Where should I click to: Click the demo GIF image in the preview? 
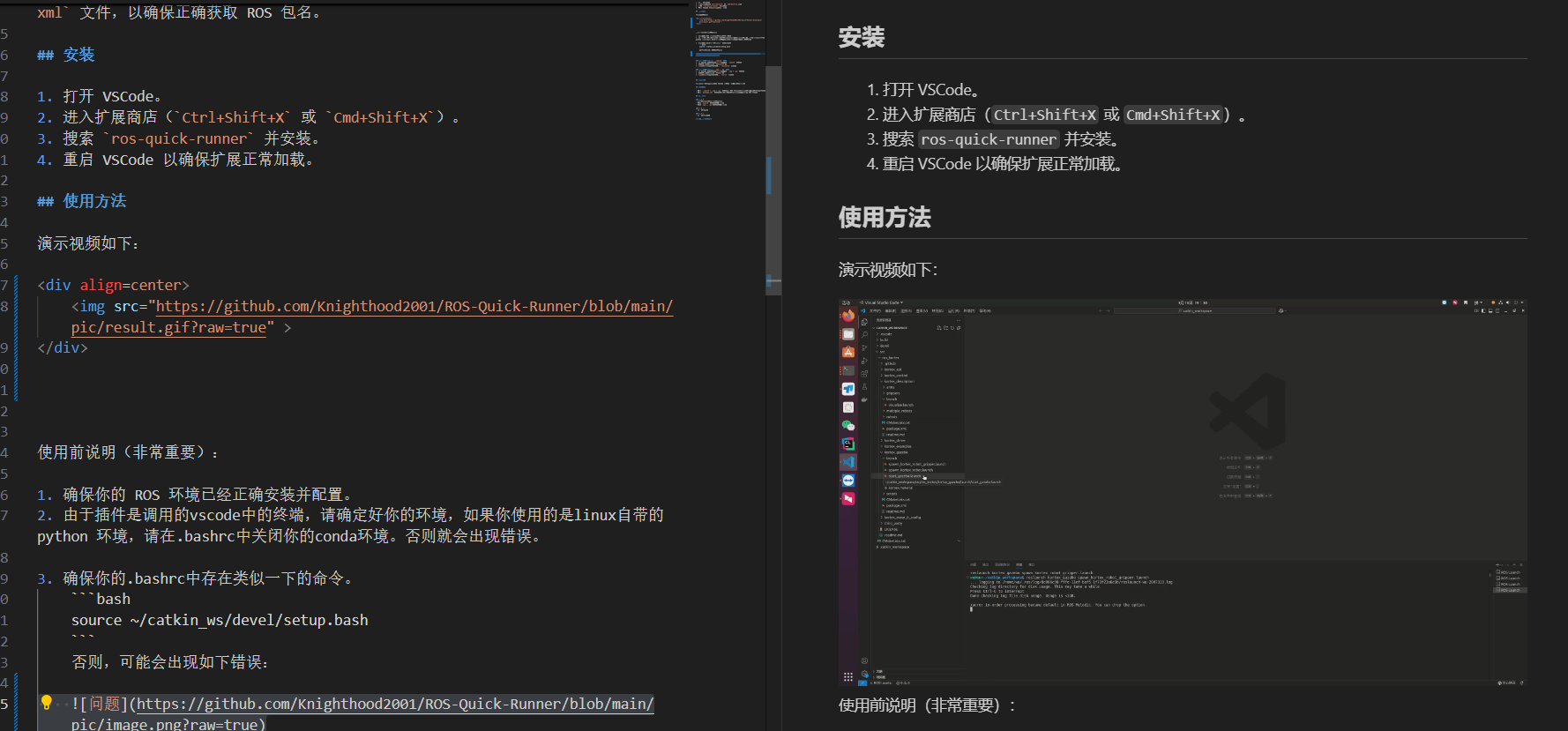click(1182, 492)
